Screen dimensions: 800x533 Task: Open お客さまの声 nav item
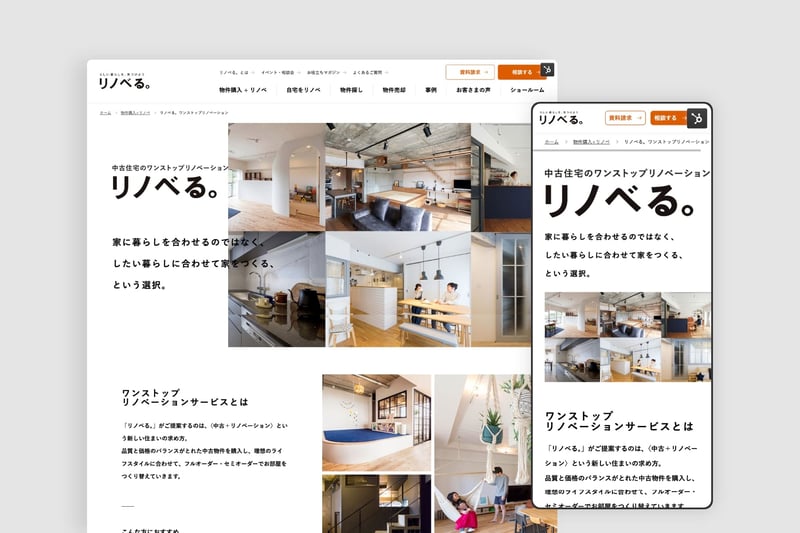pyautogui.click(x=473, y=90)
